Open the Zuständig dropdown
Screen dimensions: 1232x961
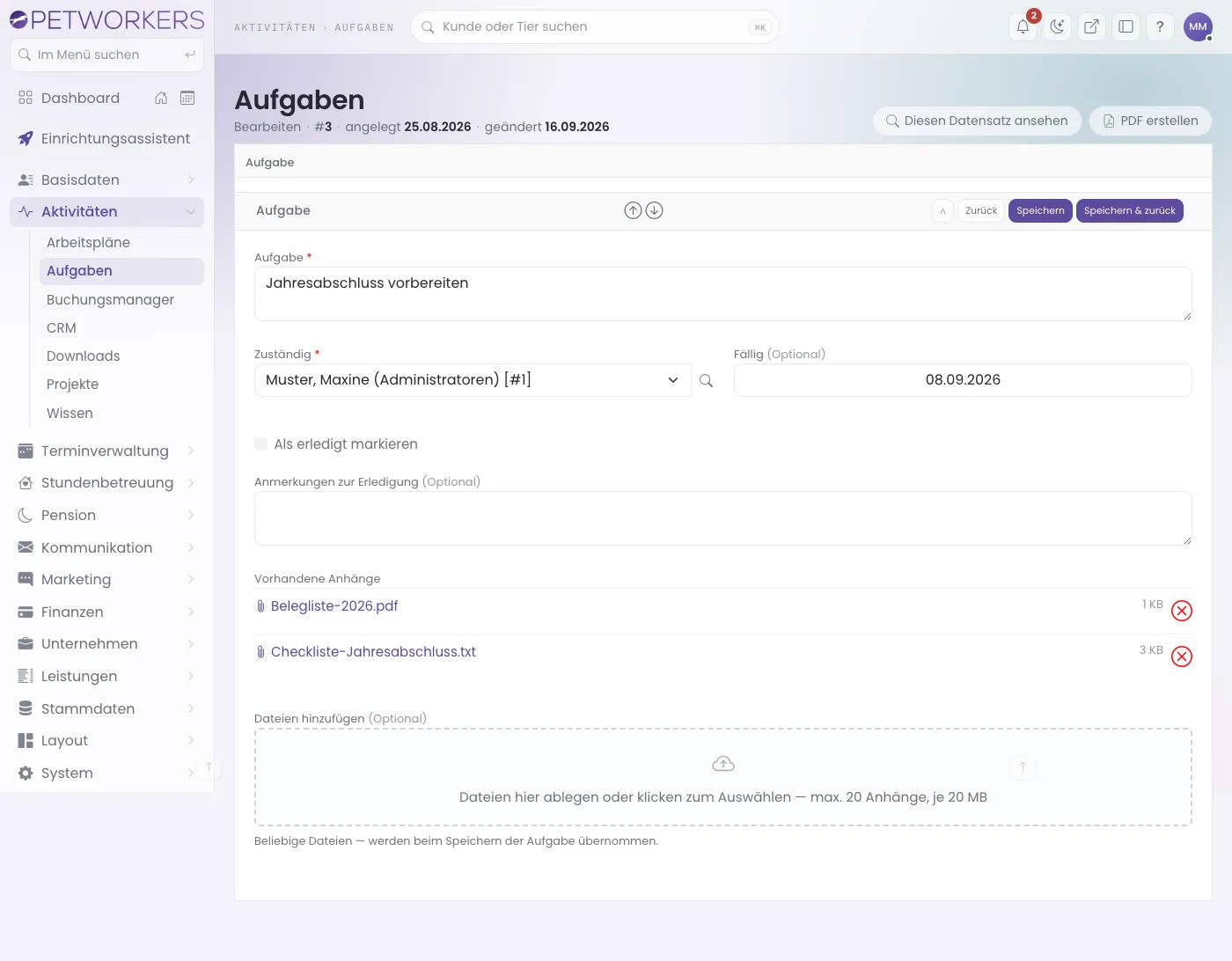(x=473, y=380)
